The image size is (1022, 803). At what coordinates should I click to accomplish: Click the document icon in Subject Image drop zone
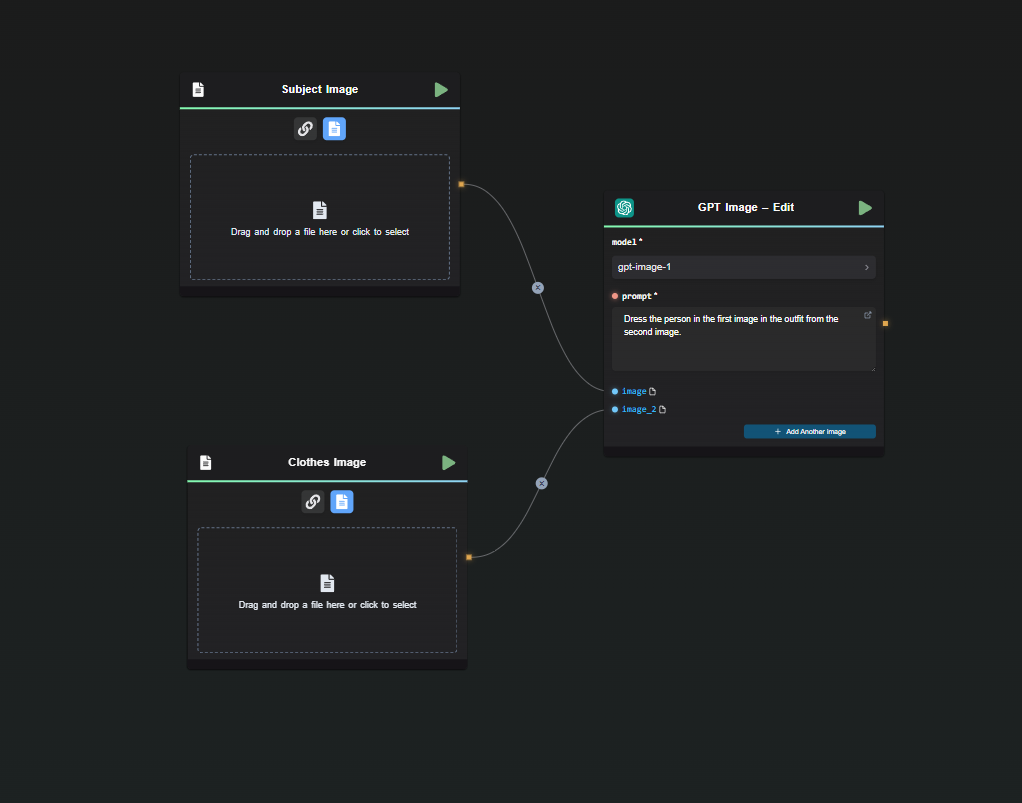point(319,210)
